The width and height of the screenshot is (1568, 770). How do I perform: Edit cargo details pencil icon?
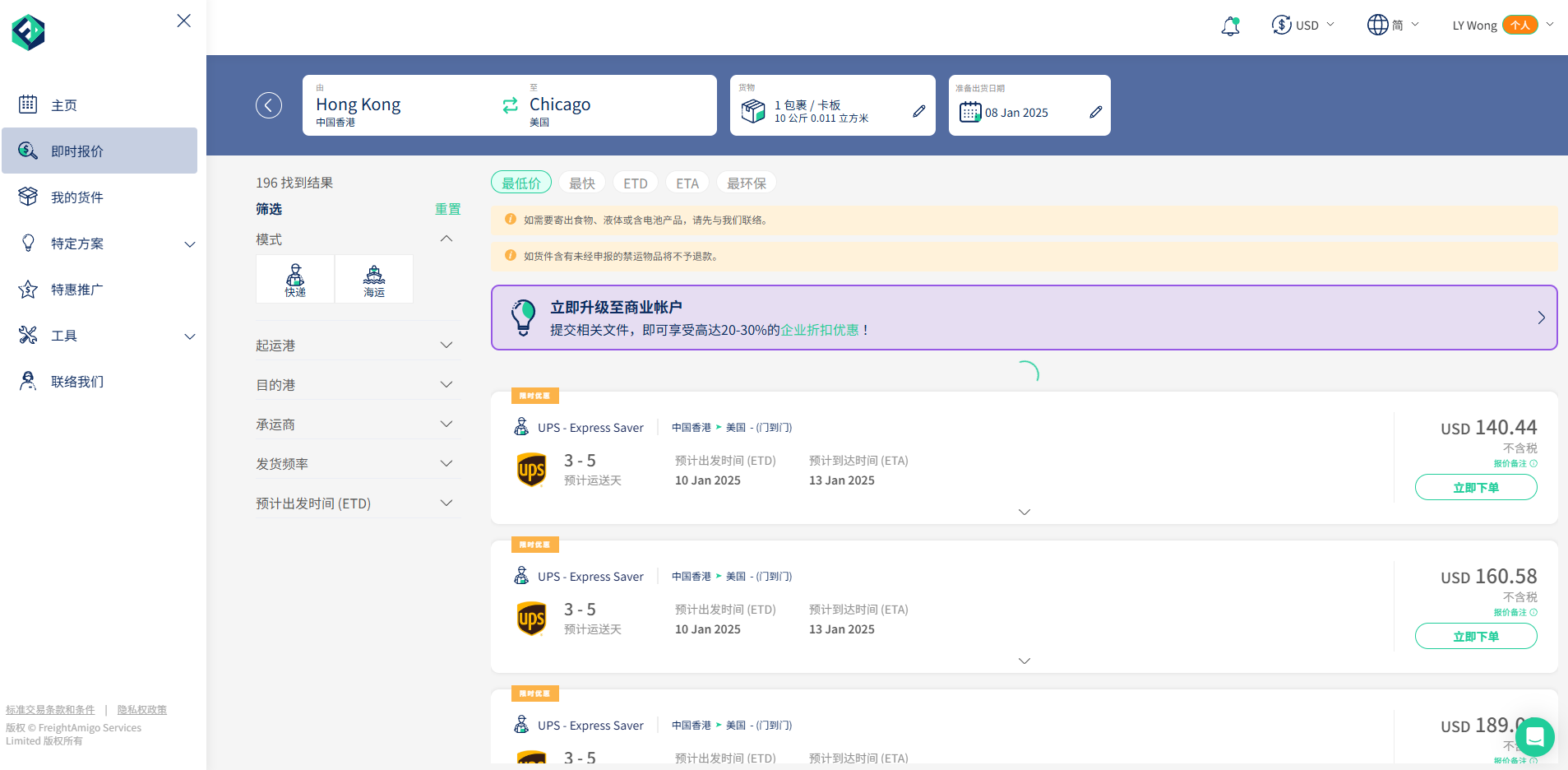click(x=919, y=111)
